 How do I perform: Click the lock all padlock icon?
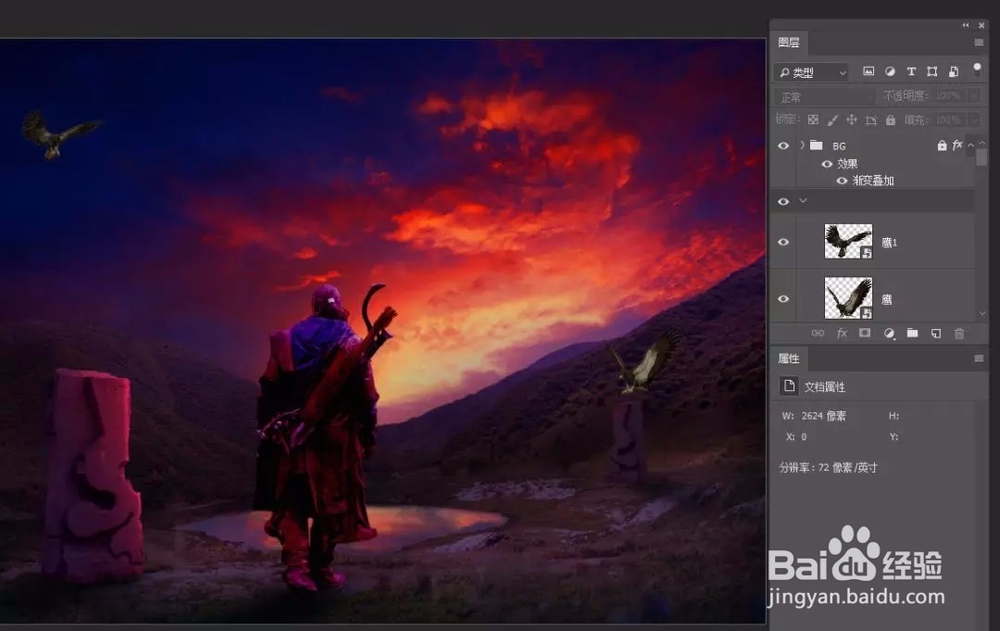tap(890, 119)
